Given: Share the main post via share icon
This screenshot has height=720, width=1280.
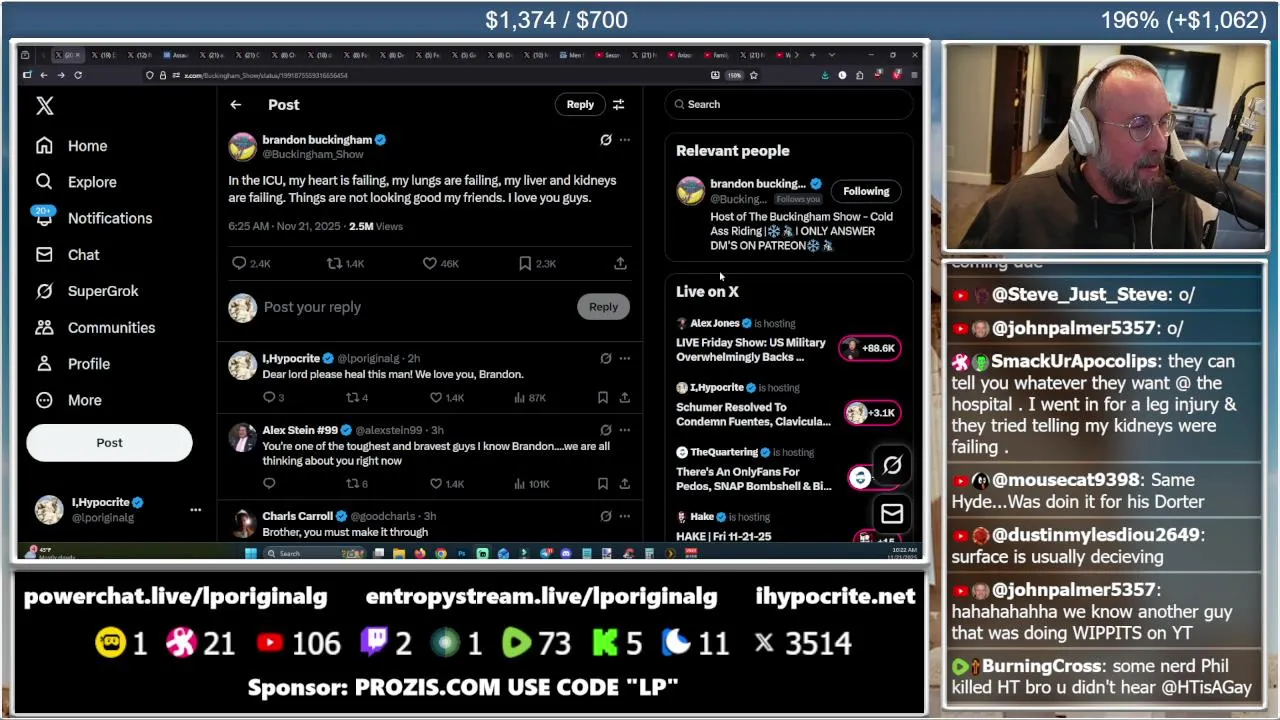Looking at the screenshot, I should pyautogui.click(x=620, y=263).
